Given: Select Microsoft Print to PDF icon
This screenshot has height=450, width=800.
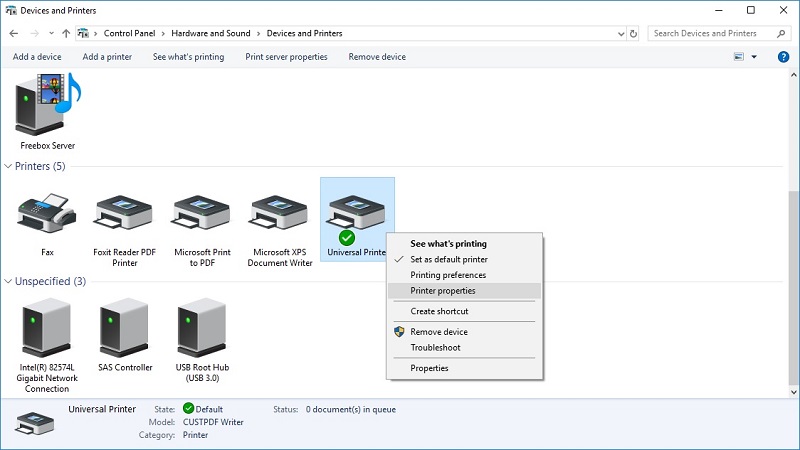Looking at the screenshot, I should [202, 212].
